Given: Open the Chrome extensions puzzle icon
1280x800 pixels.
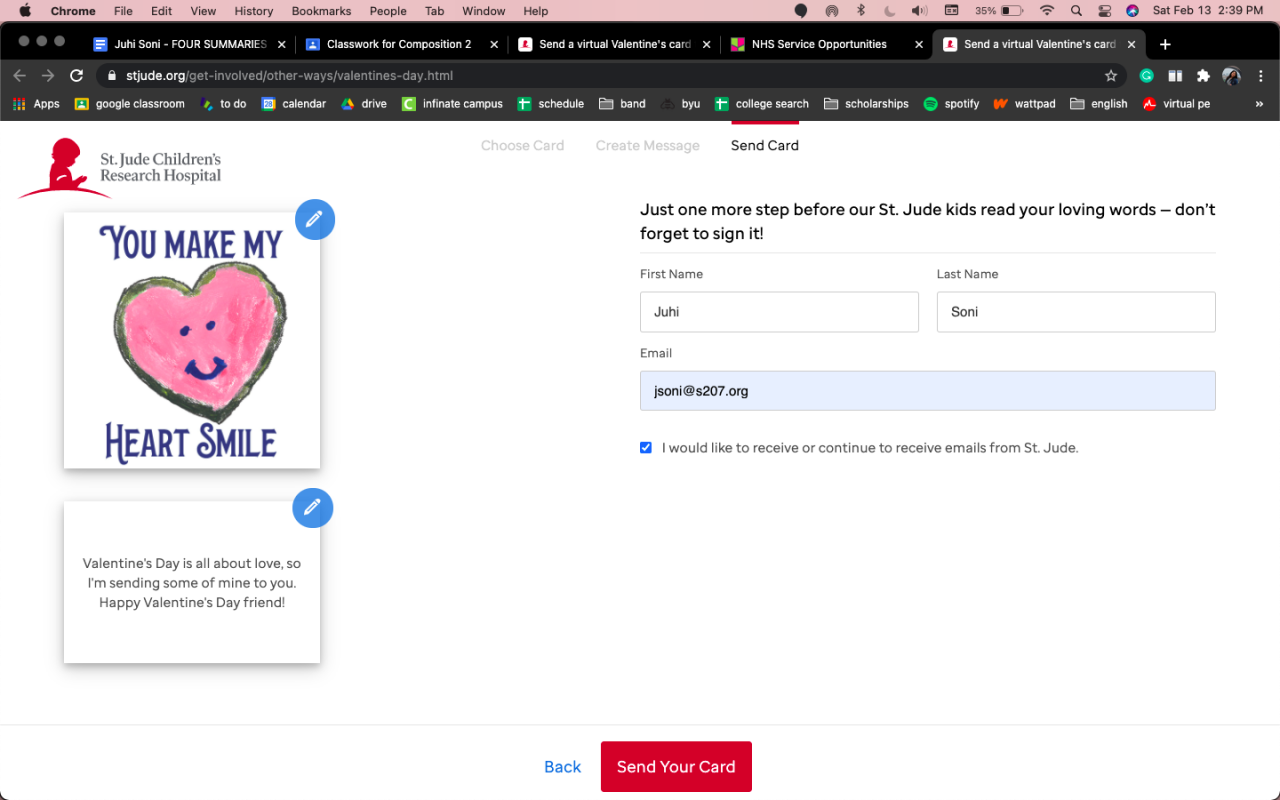Looking at the screenshot, I should [1203, 76].
